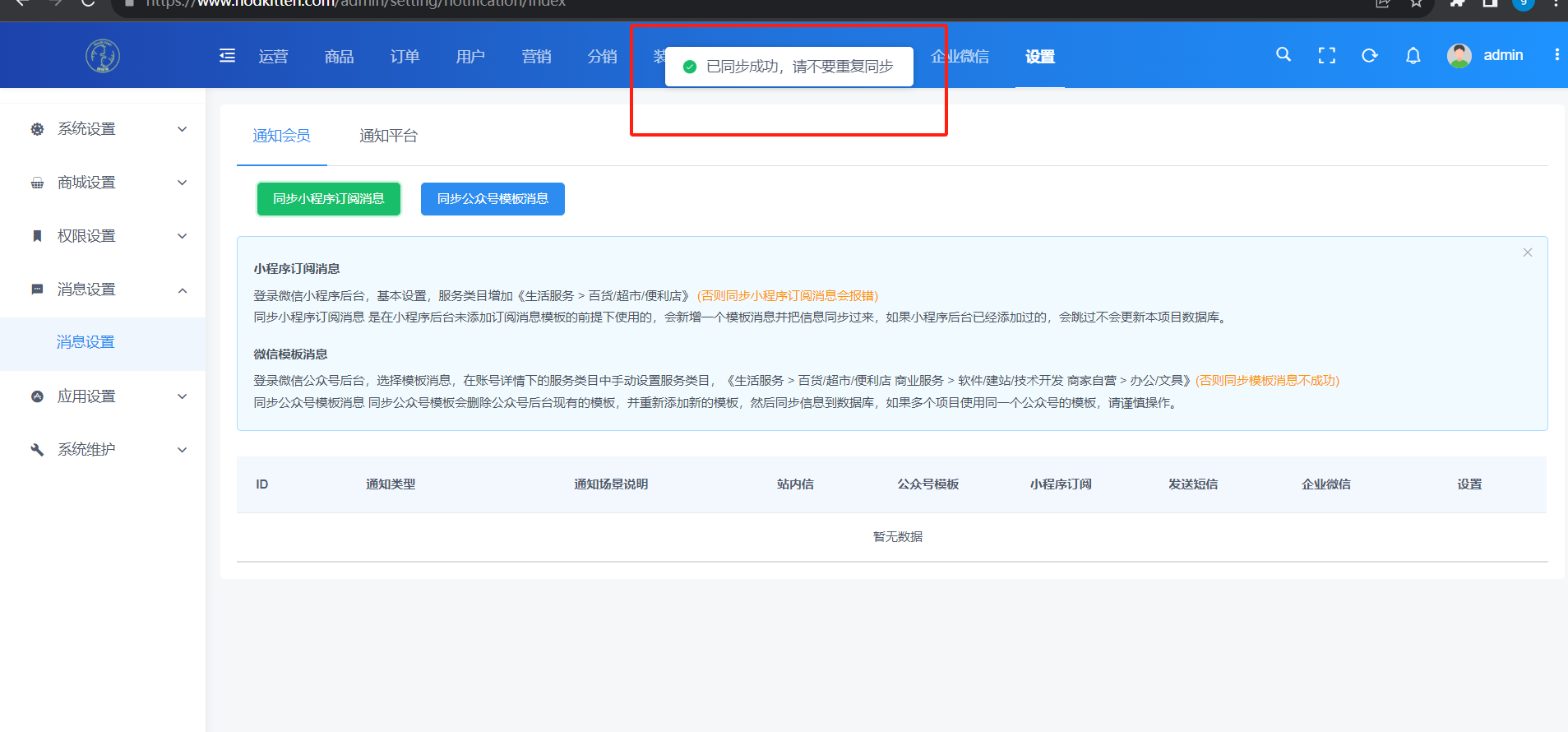Expand the 系统设置 chevron

(183, 129)
